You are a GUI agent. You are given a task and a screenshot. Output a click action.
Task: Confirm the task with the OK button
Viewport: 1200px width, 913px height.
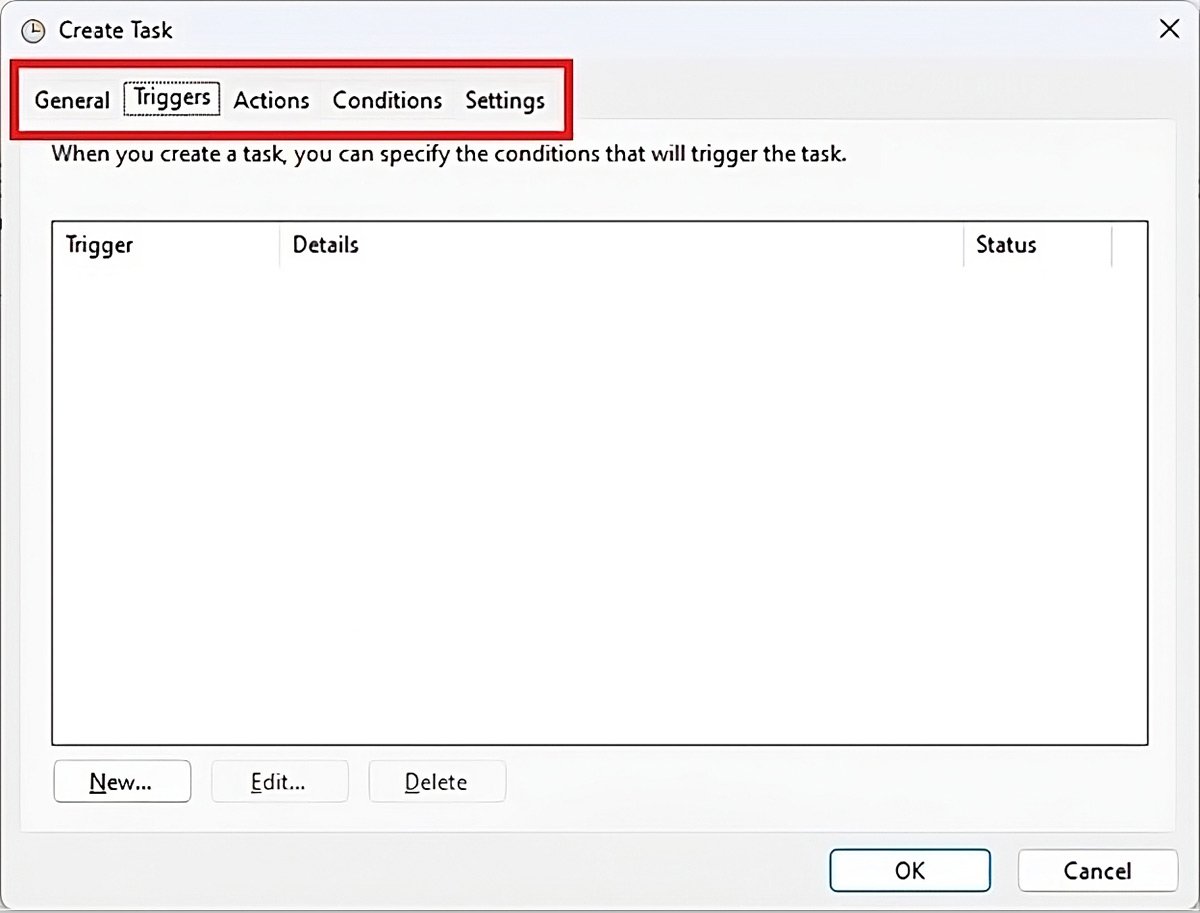click(x=909, y=870)
